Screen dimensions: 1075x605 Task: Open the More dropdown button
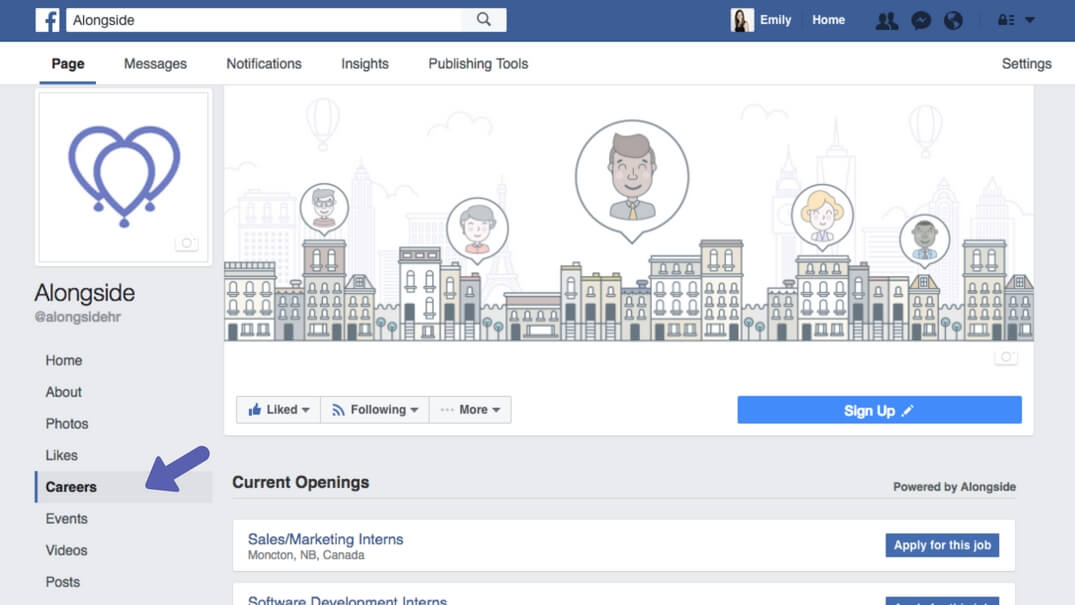(470, 410)
